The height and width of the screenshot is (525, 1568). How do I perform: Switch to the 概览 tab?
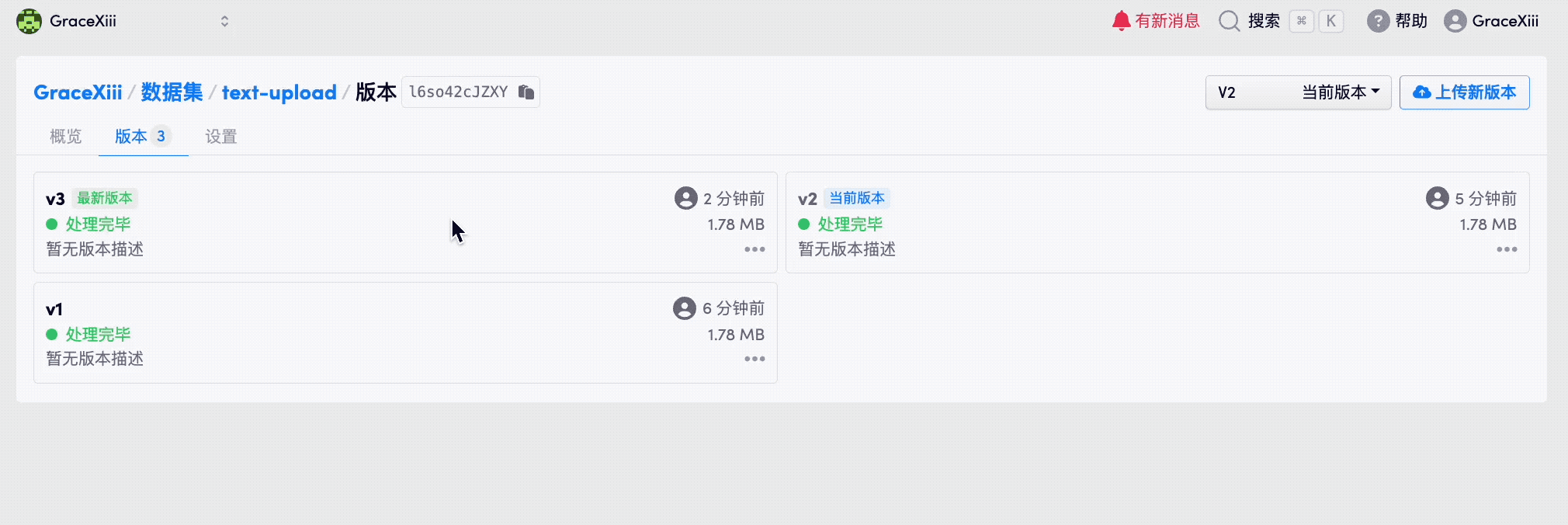pos(65,137)
